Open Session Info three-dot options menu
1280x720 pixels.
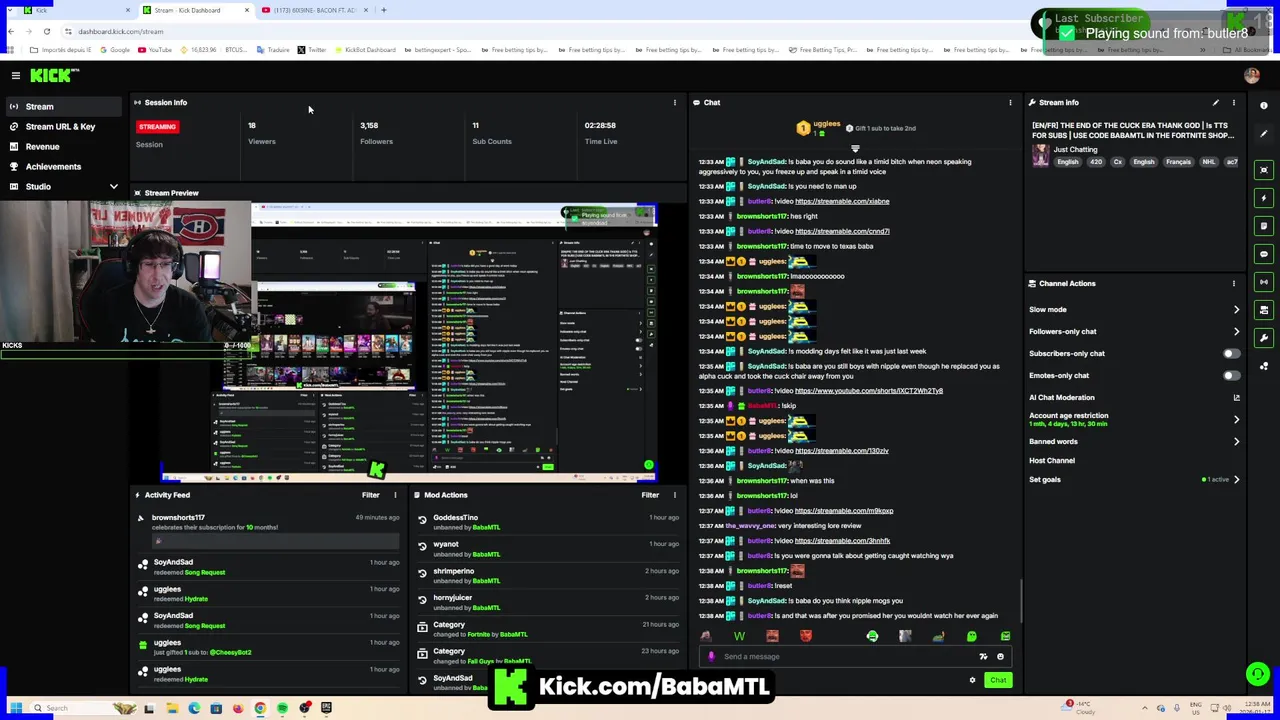tap(674, 102)
